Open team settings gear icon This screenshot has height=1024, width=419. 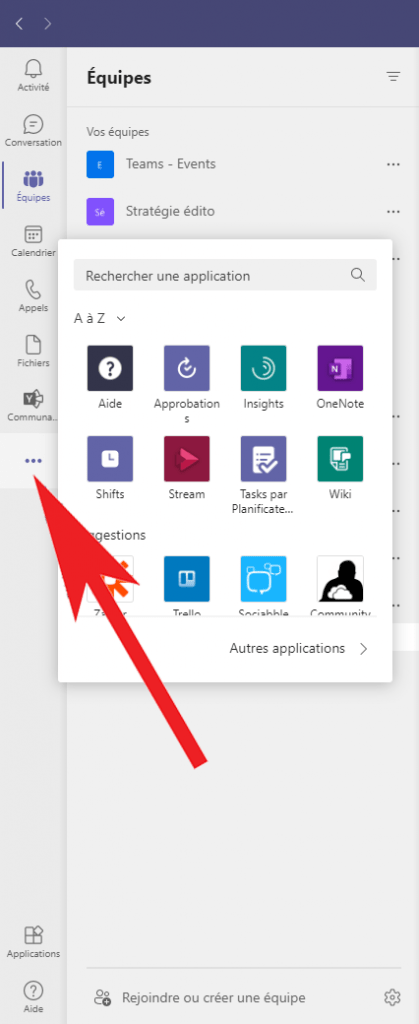coord(392,997)
